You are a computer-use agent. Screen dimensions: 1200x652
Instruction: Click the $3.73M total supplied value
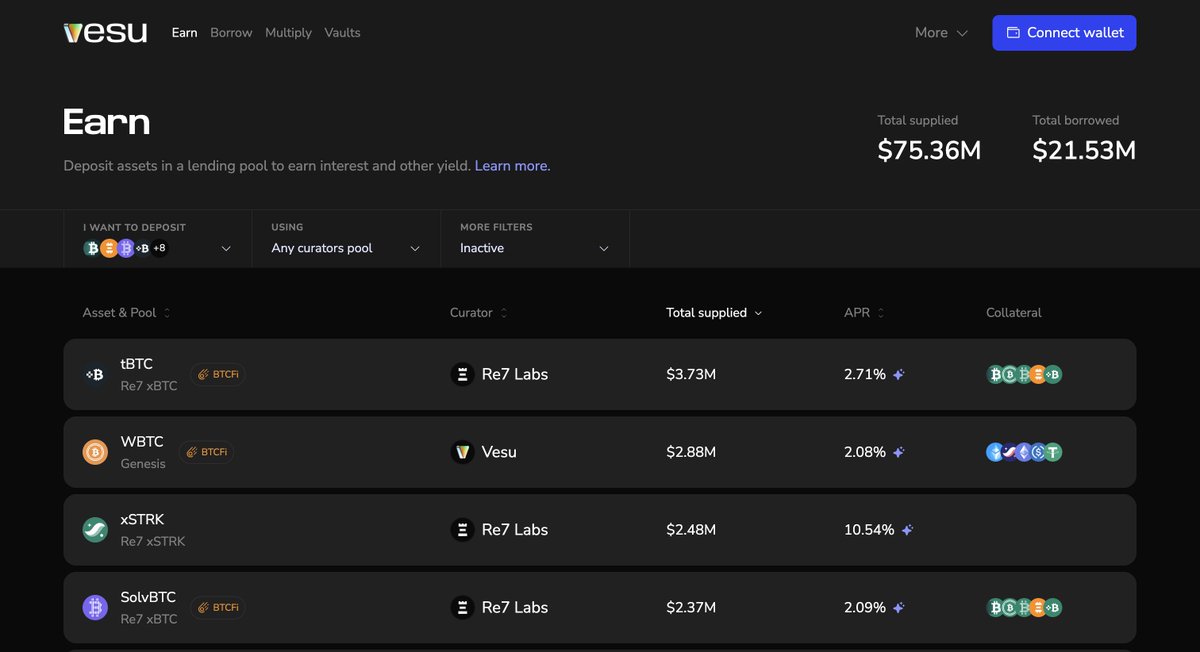pyautogui.click(x=691, y=374)
